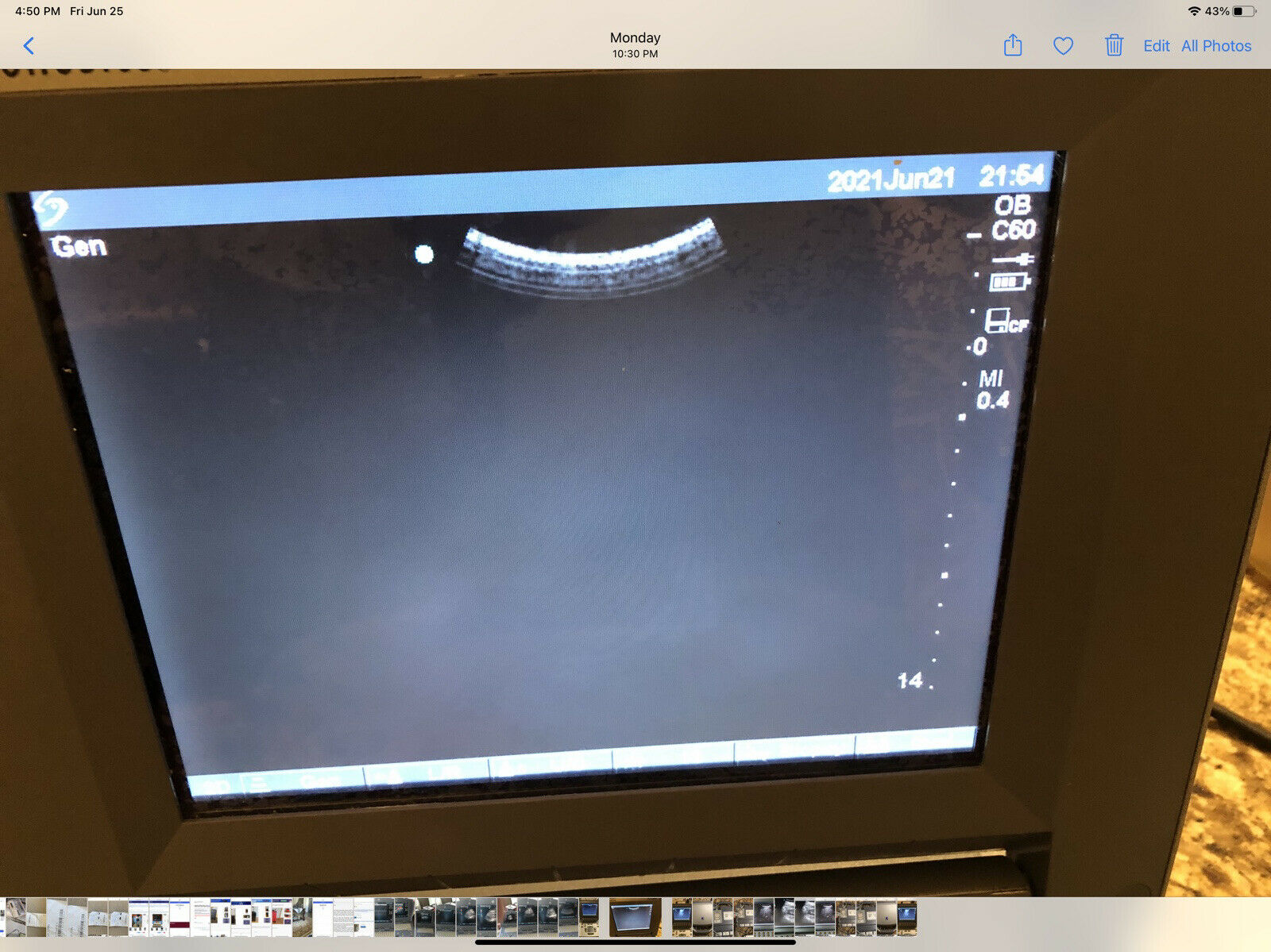
Task: Tap the home indicator bar
Action: (x=635, y=942)
